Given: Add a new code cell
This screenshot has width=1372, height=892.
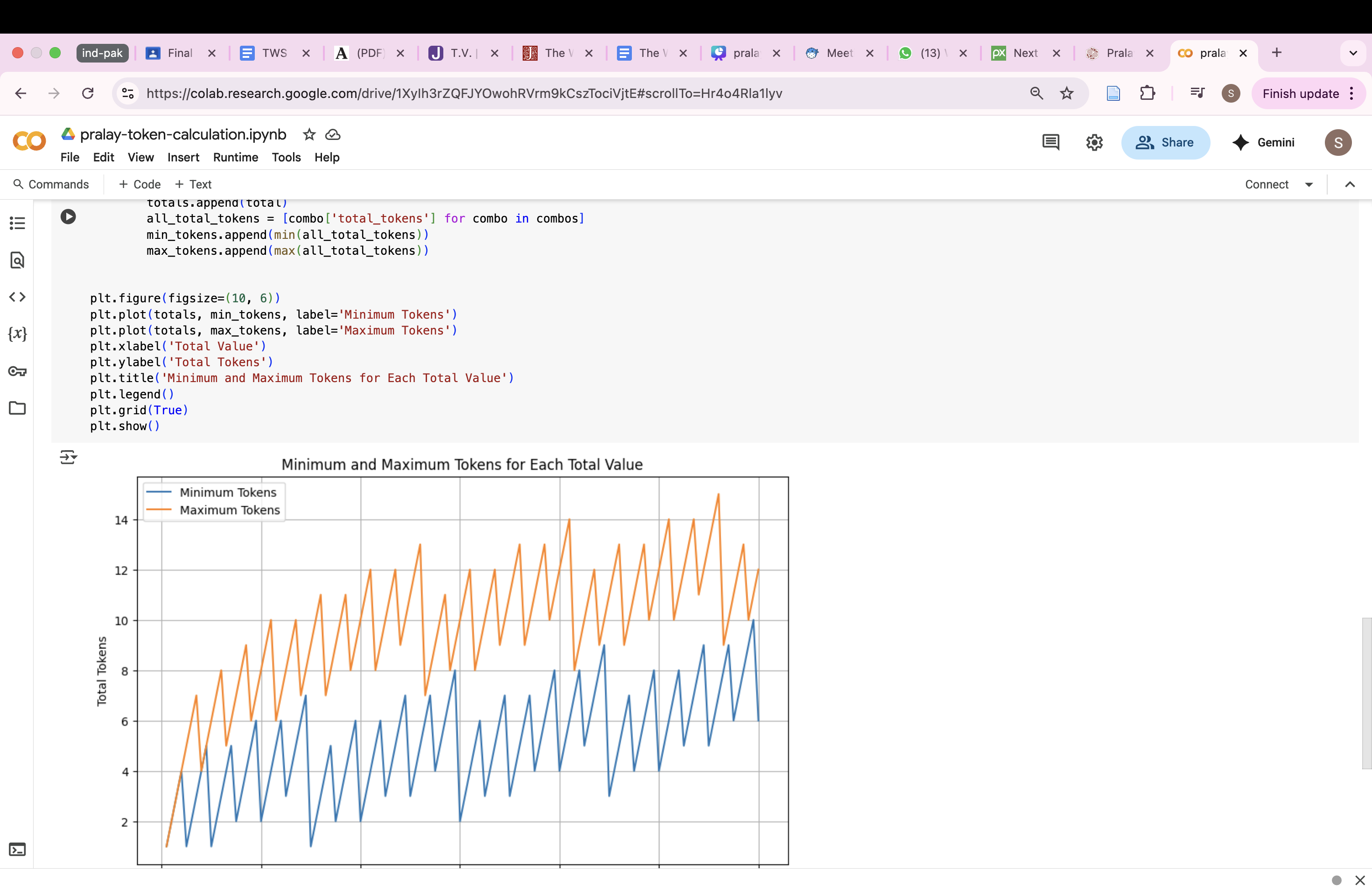Looking at the screenshot, I should 140,184.
